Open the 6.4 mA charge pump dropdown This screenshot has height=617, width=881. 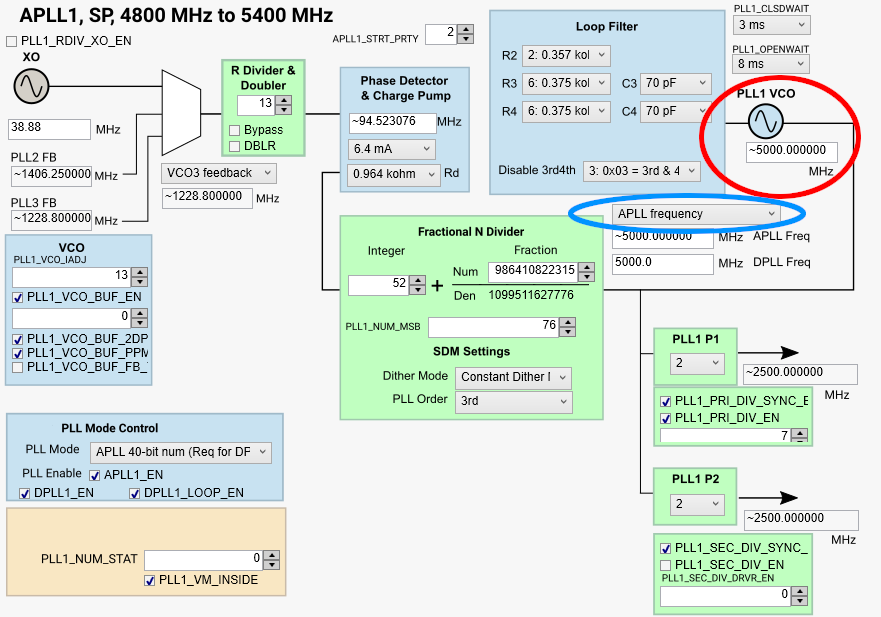click(x=391, y=148)
